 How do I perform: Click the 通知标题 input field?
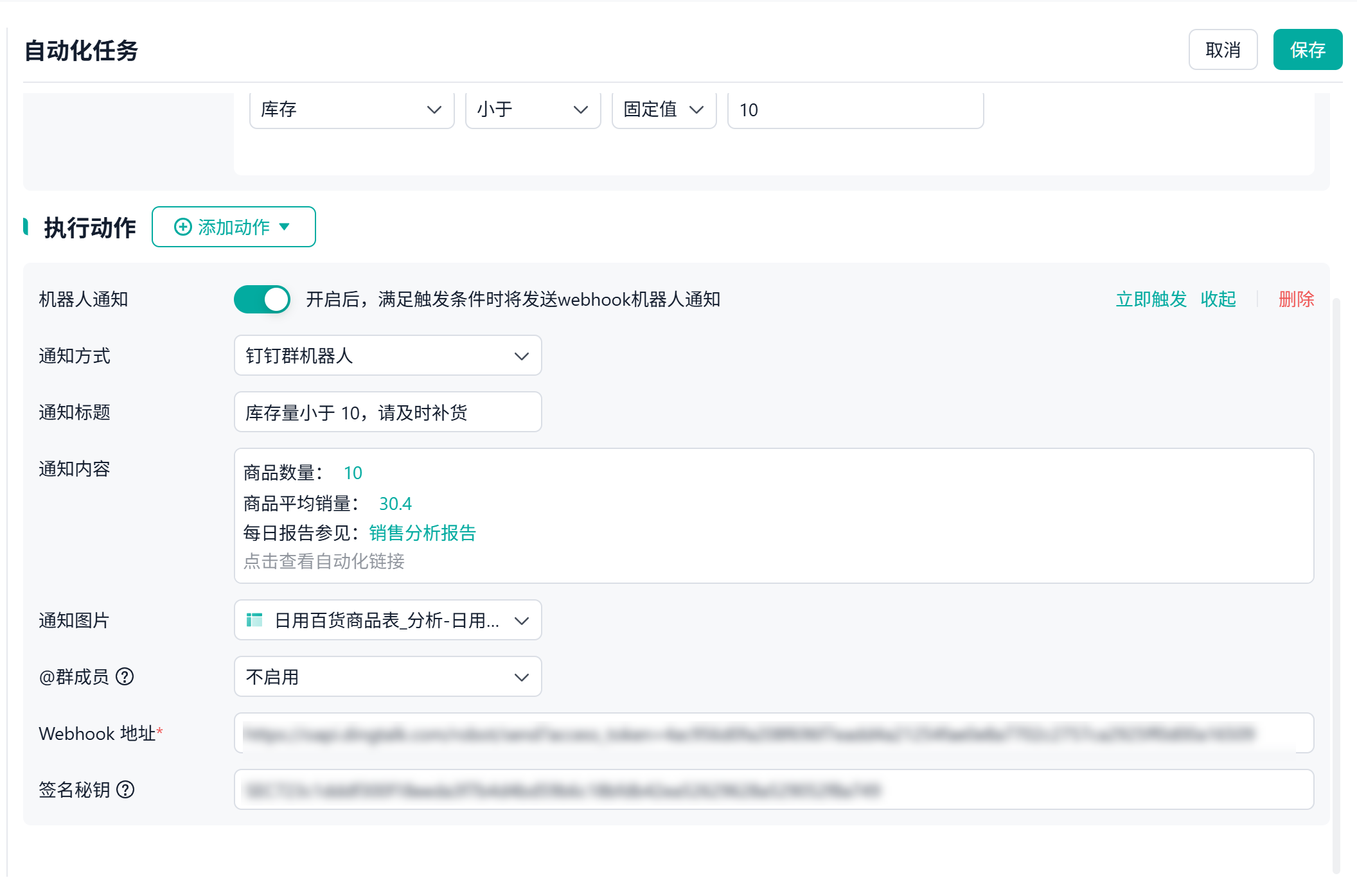click(388, 412)
